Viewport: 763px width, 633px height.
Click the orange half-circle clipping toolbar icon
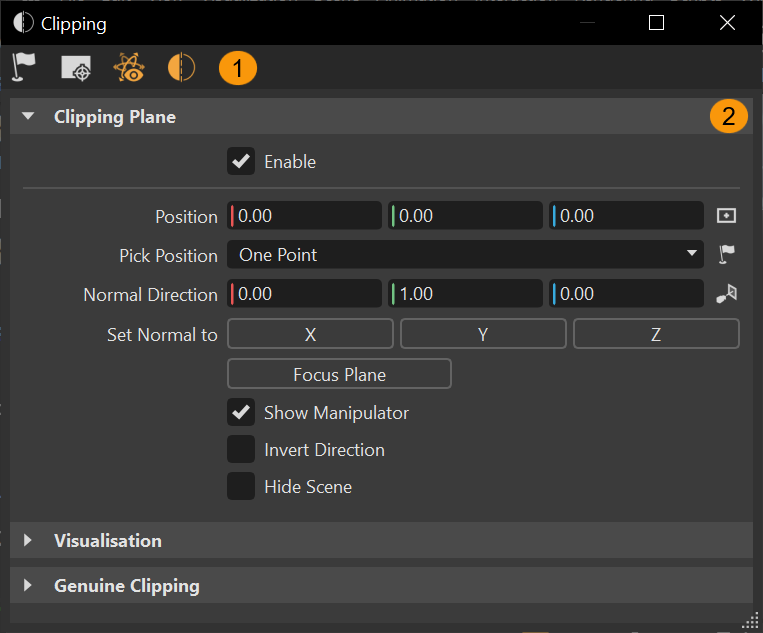[181, 68]
